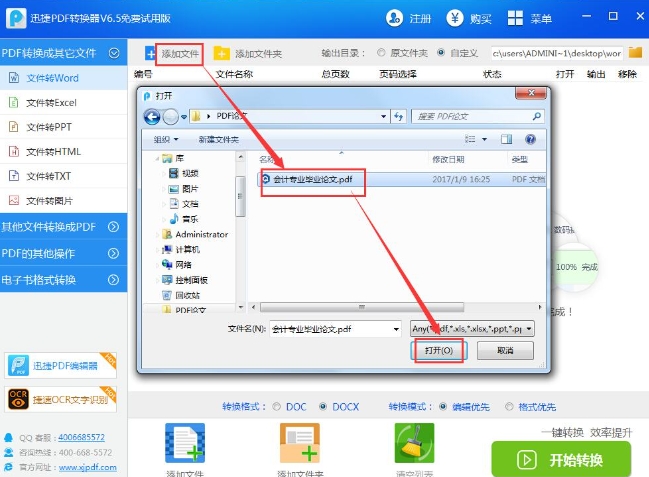
Task: Click the horizontal scrollbar in file list
Action: (x=362, y=307)
